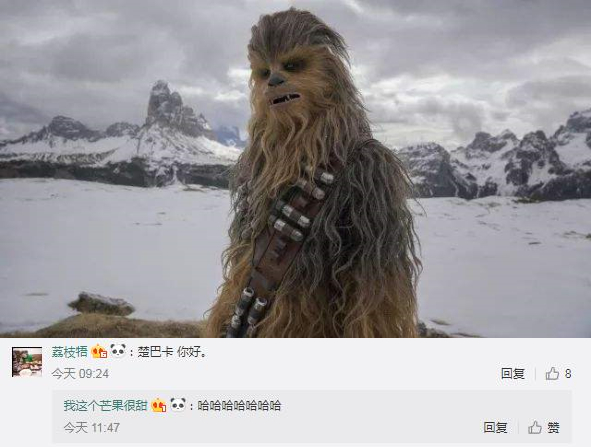This screenshot has width=591, height=447.
Task: Click the reply text 哈哈哈哈哈哈哈
Action: tap(240, 406)
